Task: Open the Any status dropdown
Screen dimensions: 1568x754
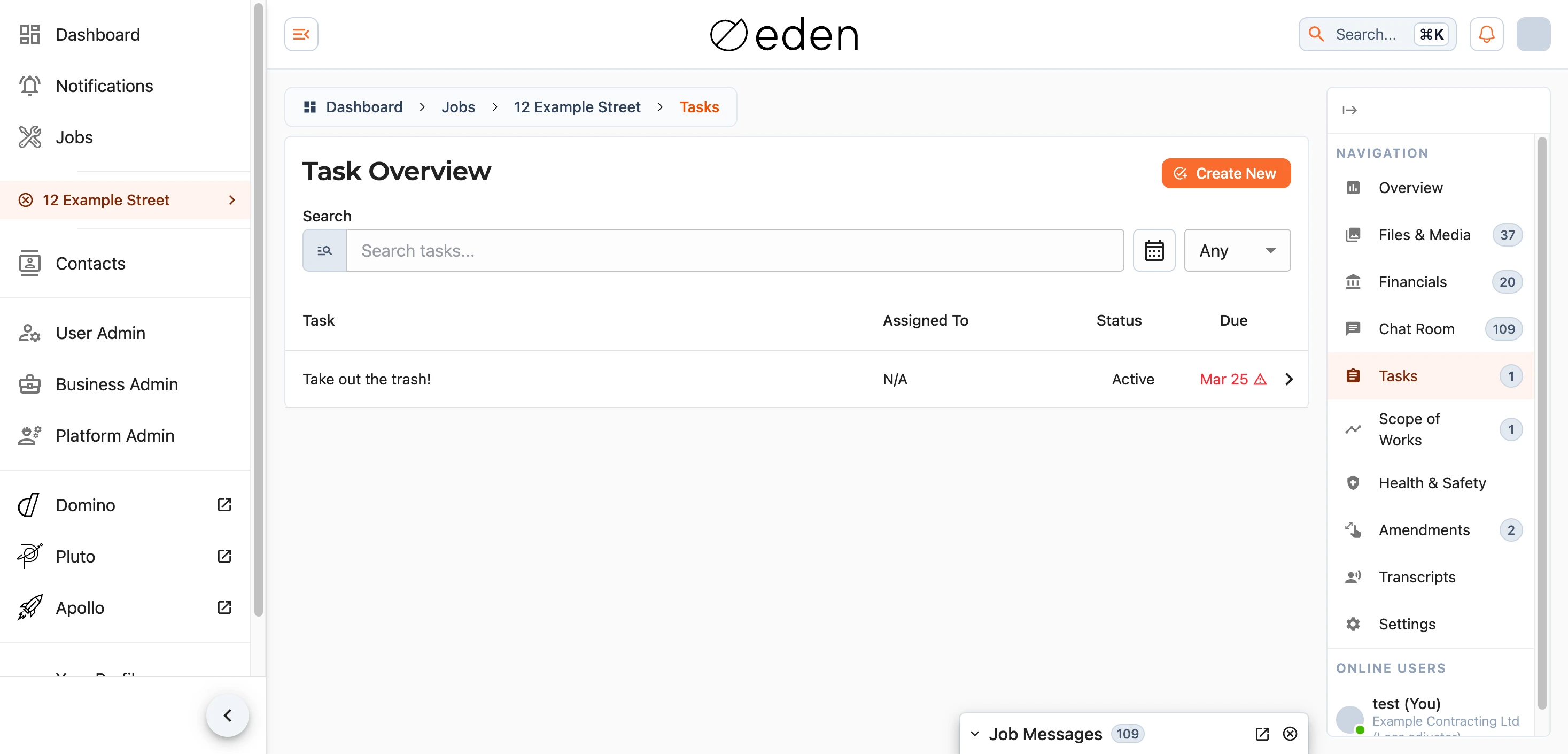Action: point(1237,250)
